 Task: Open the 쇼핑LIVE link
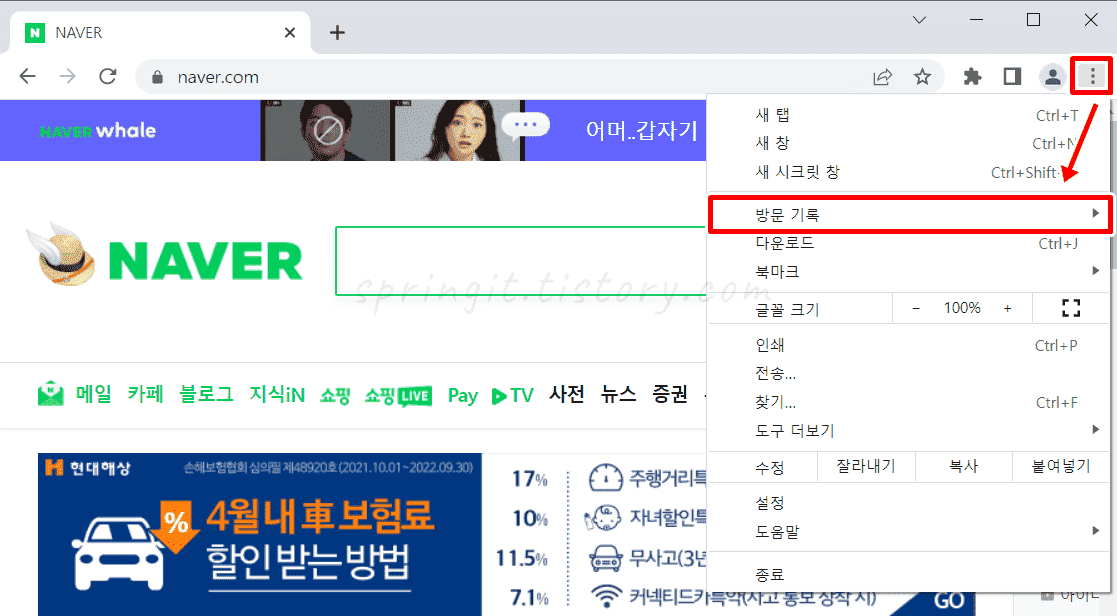[398, 395]
